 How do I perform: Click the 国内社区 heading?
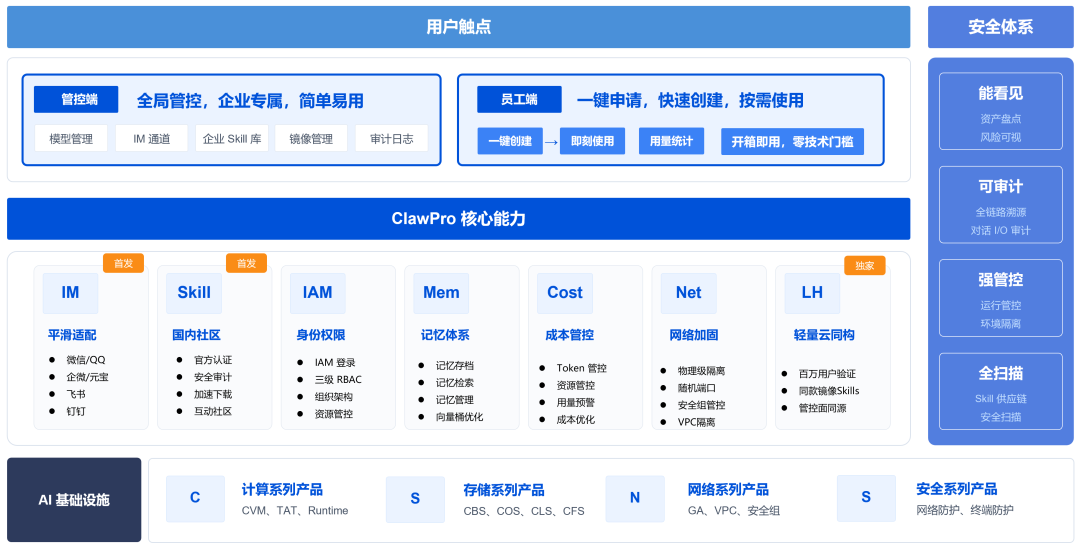click(x=196, y=335)
